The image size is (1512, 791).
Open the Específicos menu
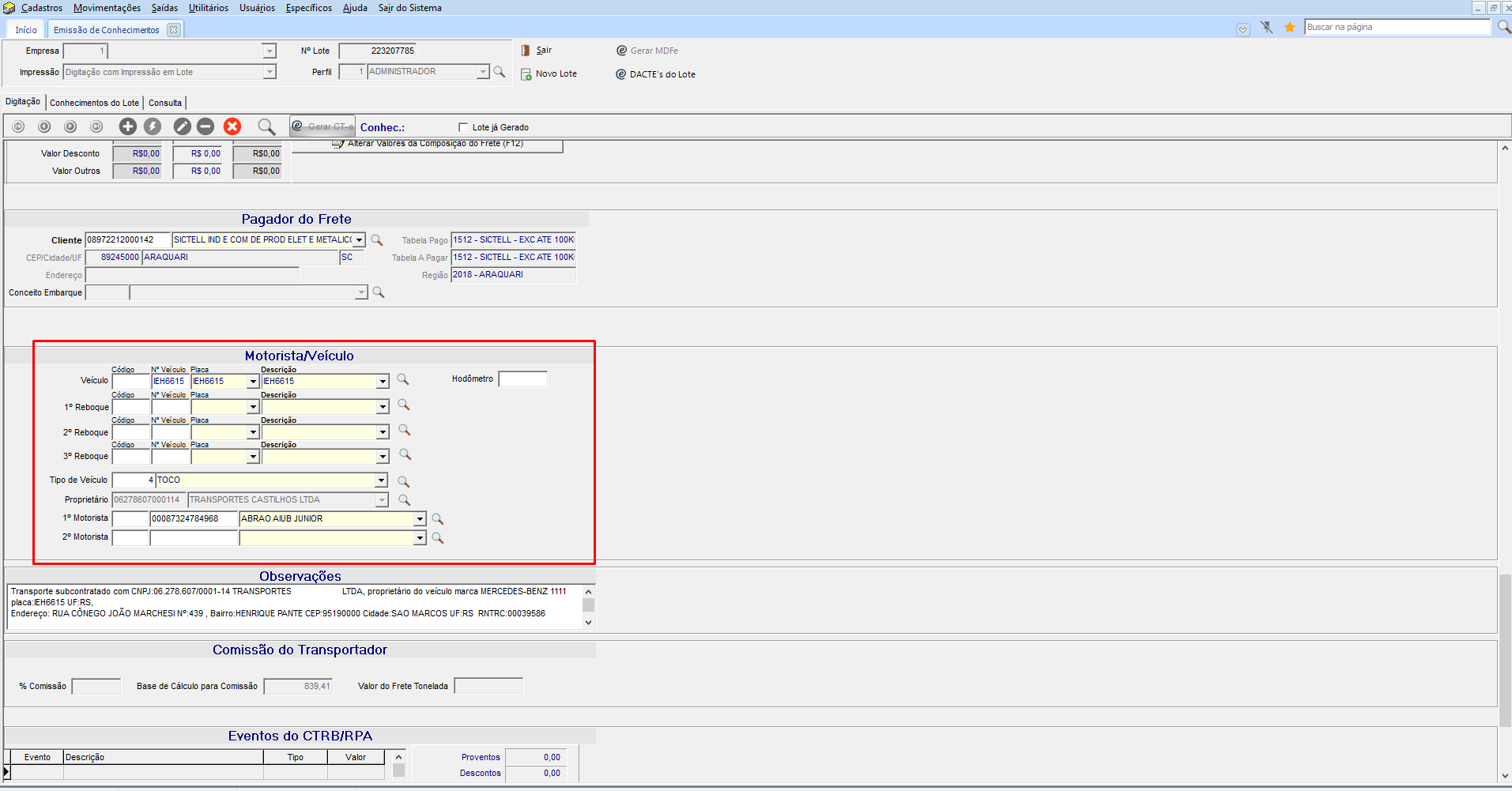coord(309,8)
